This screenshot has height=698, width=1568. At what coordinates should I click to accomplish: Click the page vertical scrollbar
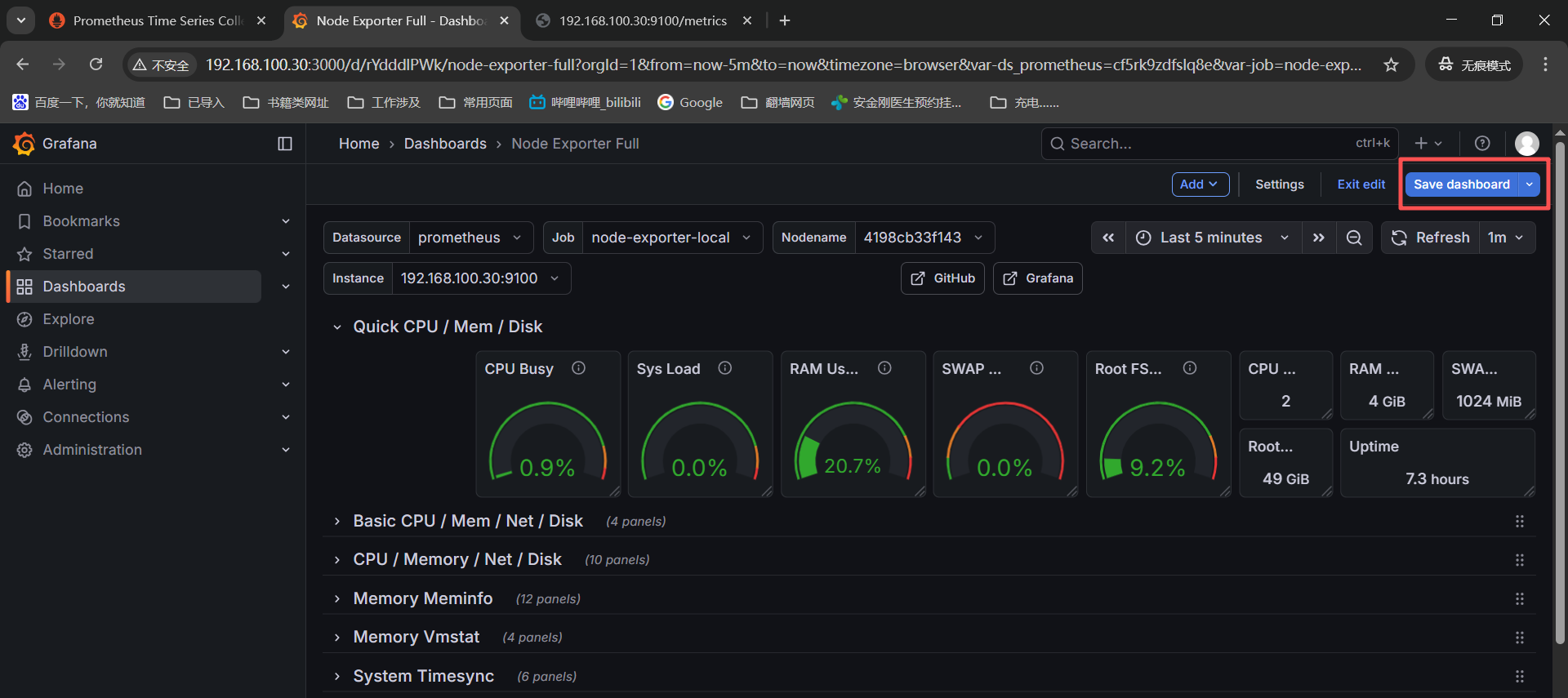1560,392
